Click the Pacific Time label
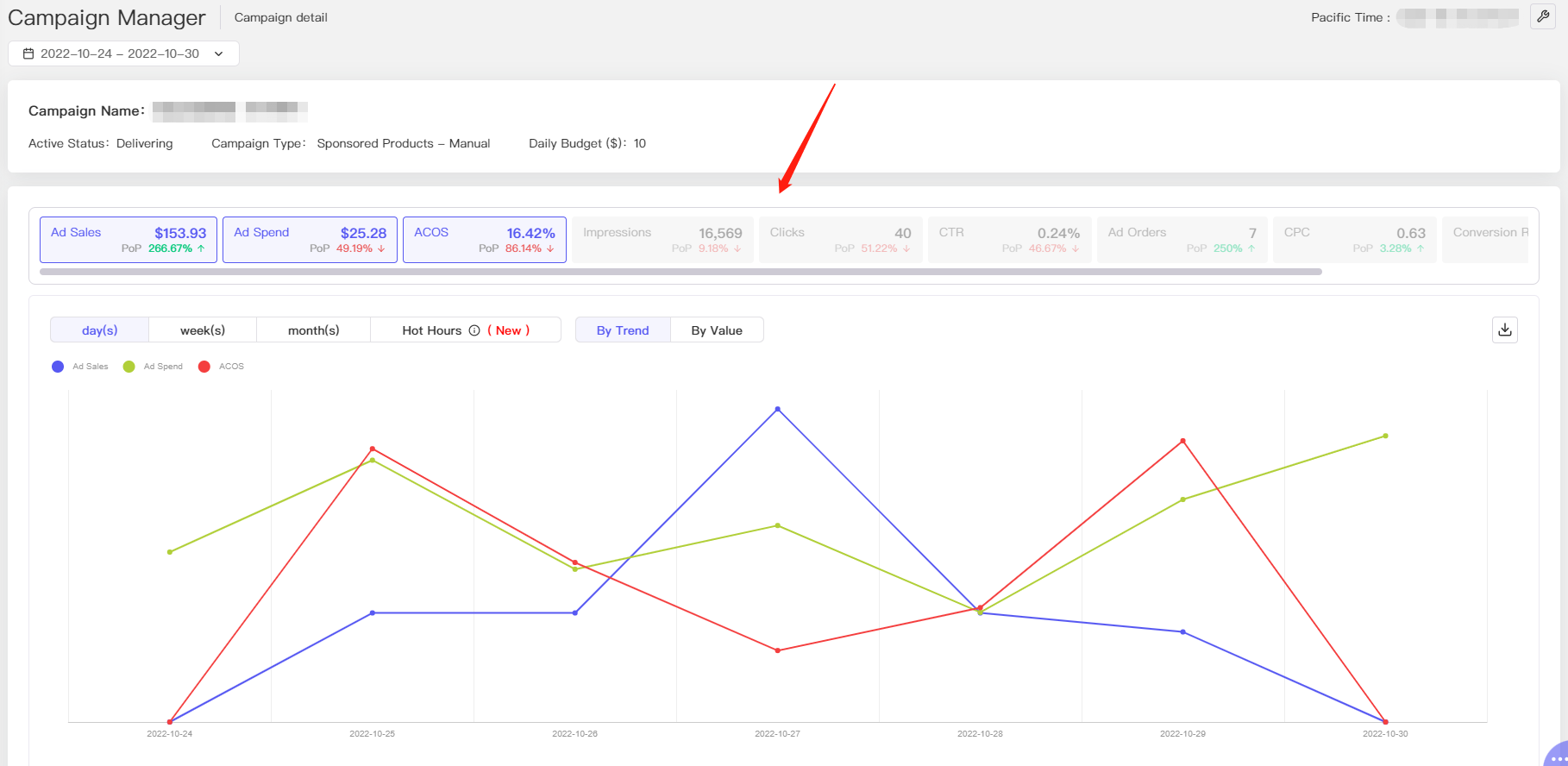Screen dimensions: 1568x766 [x=1351, y=17]
